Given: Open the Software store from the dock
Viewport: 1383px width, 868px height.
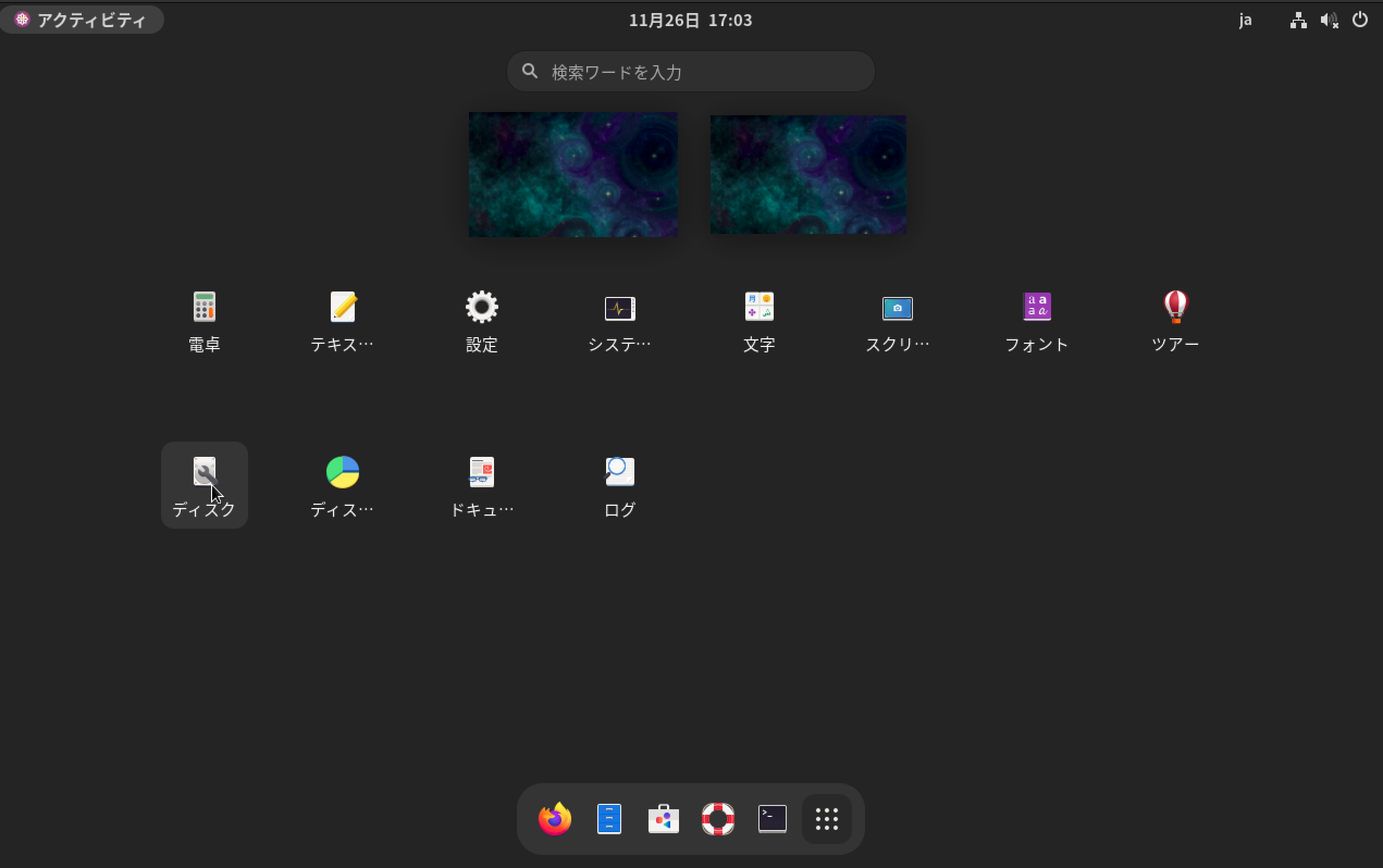Looking at the screenshot, I should 663,819.
